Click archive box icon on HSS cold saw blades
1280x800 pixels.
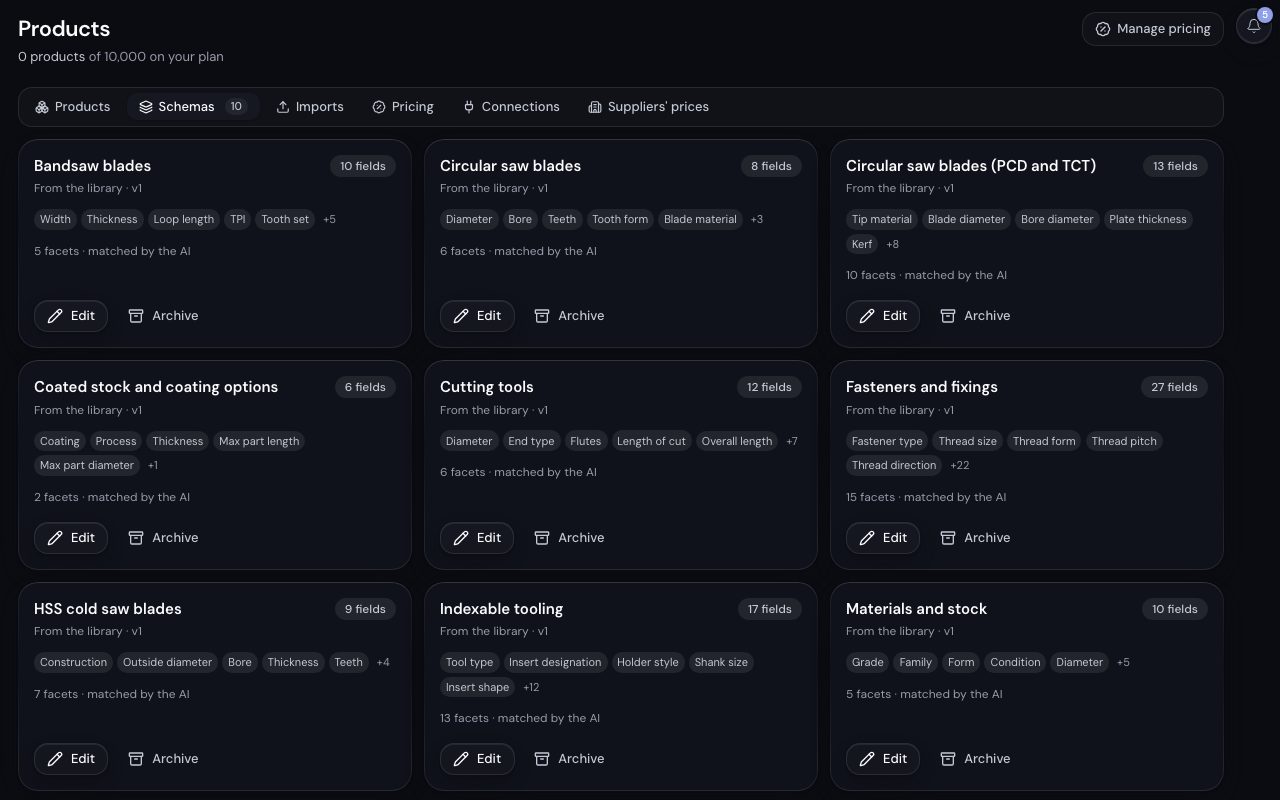(x=136, y=759)
